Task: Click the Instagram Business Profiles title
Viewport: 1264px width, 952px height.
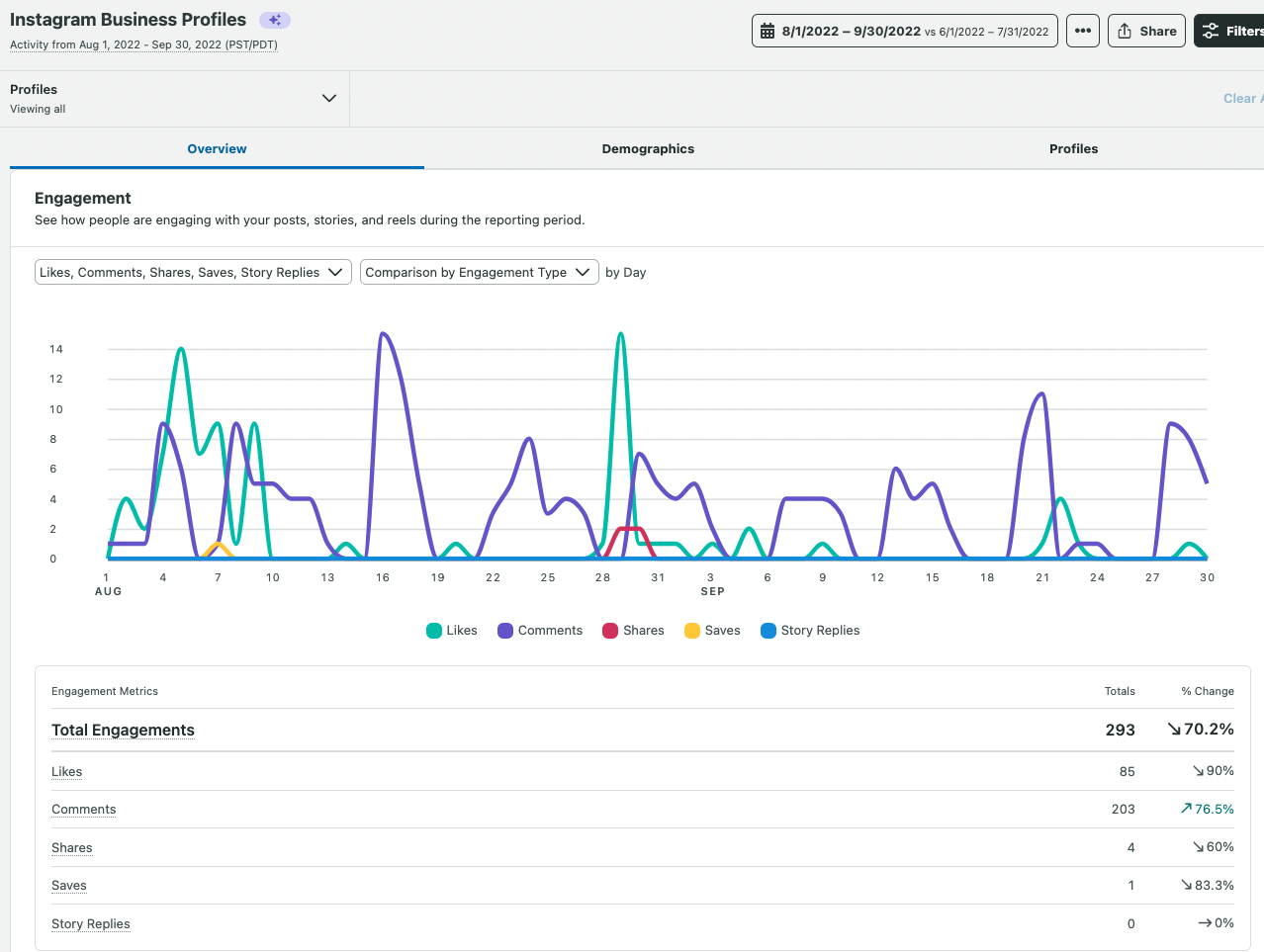Action: 128,20
